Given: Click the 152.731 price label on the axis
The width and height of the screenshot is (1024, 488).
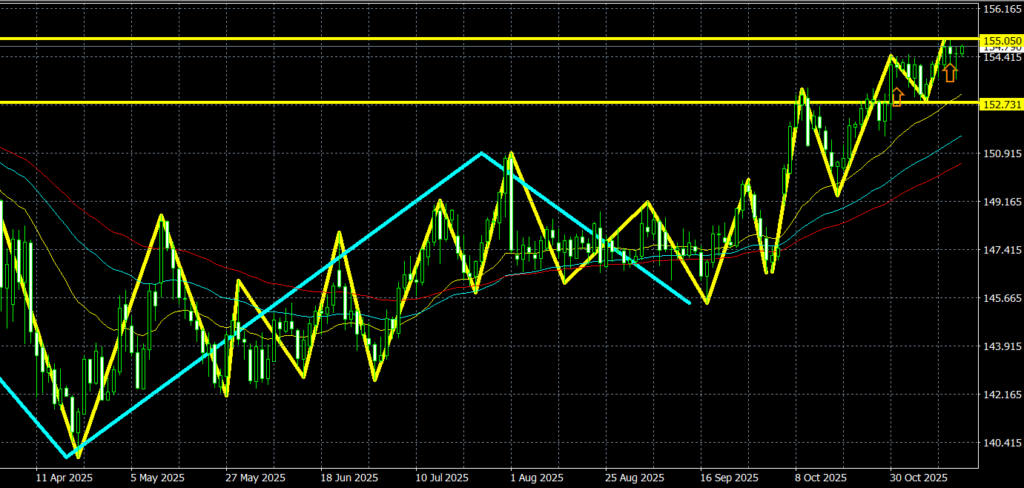Looking at the screenshot, I should [x=1001, y=104].
